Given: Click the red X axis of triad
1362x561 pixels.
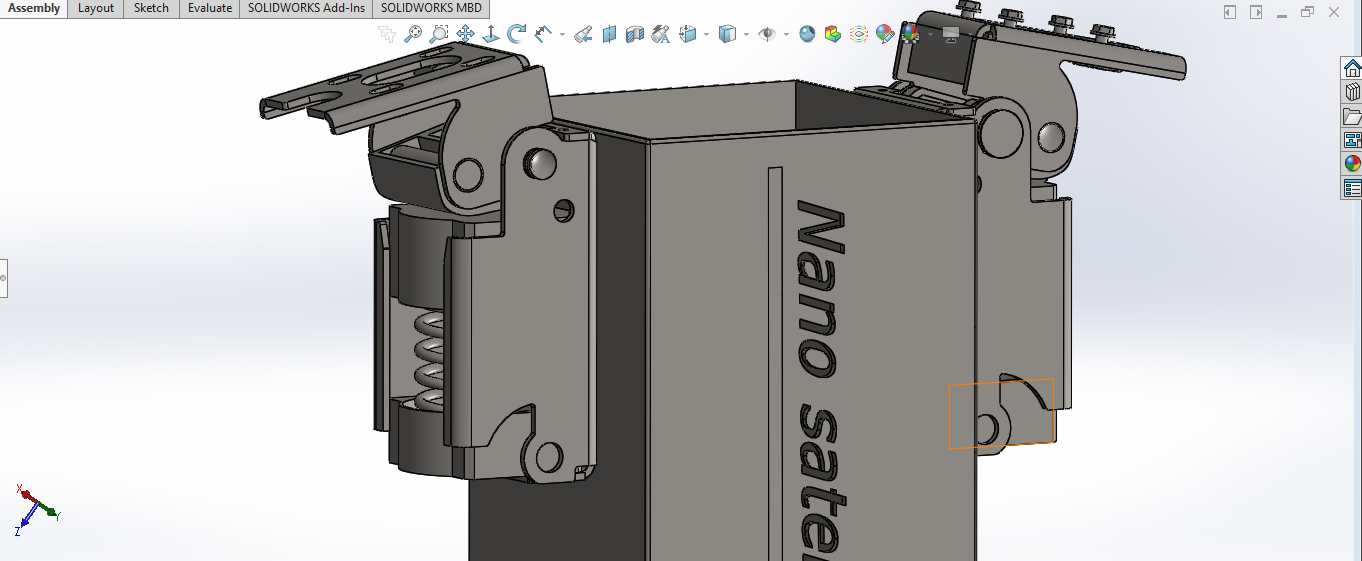Looking at the screenshot, I should click(x=27, y=495).
